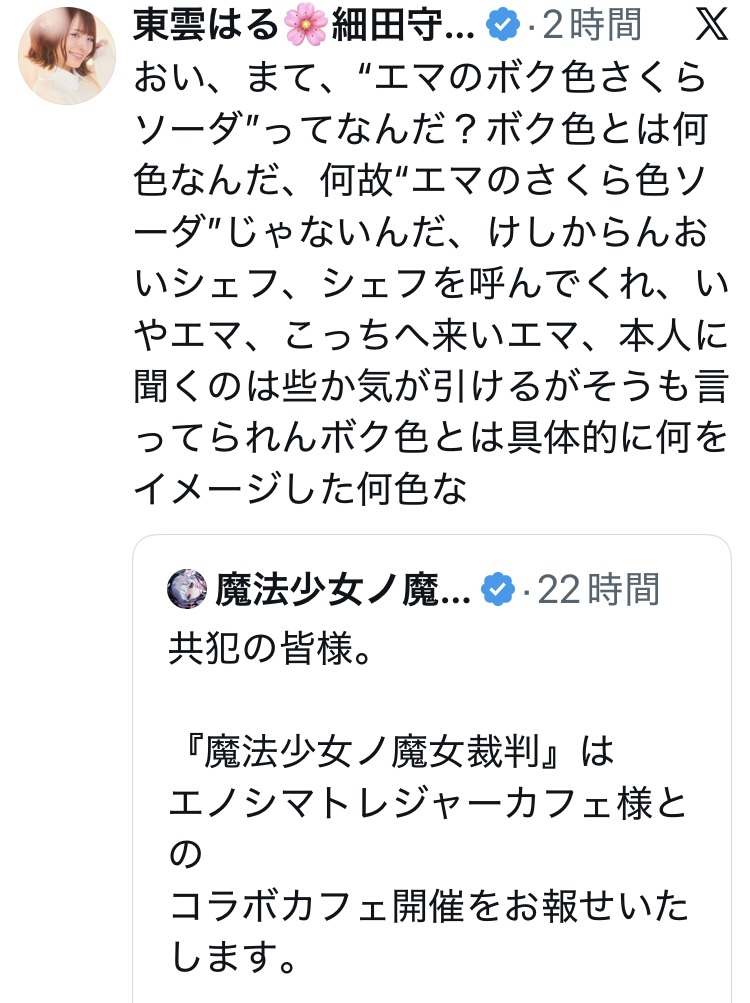Image resolution: width=750 pixels, height=1003 pixels.
Task: Click the 『魔法少女ノ魔女裁判』 title text
Action: coord(378,752)
